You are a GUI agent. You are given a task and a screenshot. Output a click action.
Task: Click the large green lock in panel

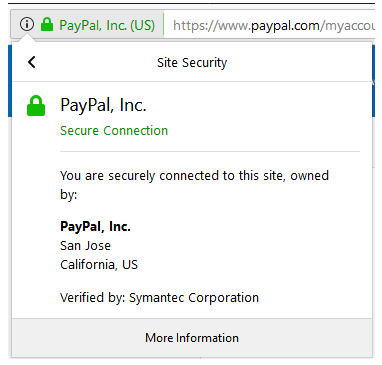tap(36, 106)
